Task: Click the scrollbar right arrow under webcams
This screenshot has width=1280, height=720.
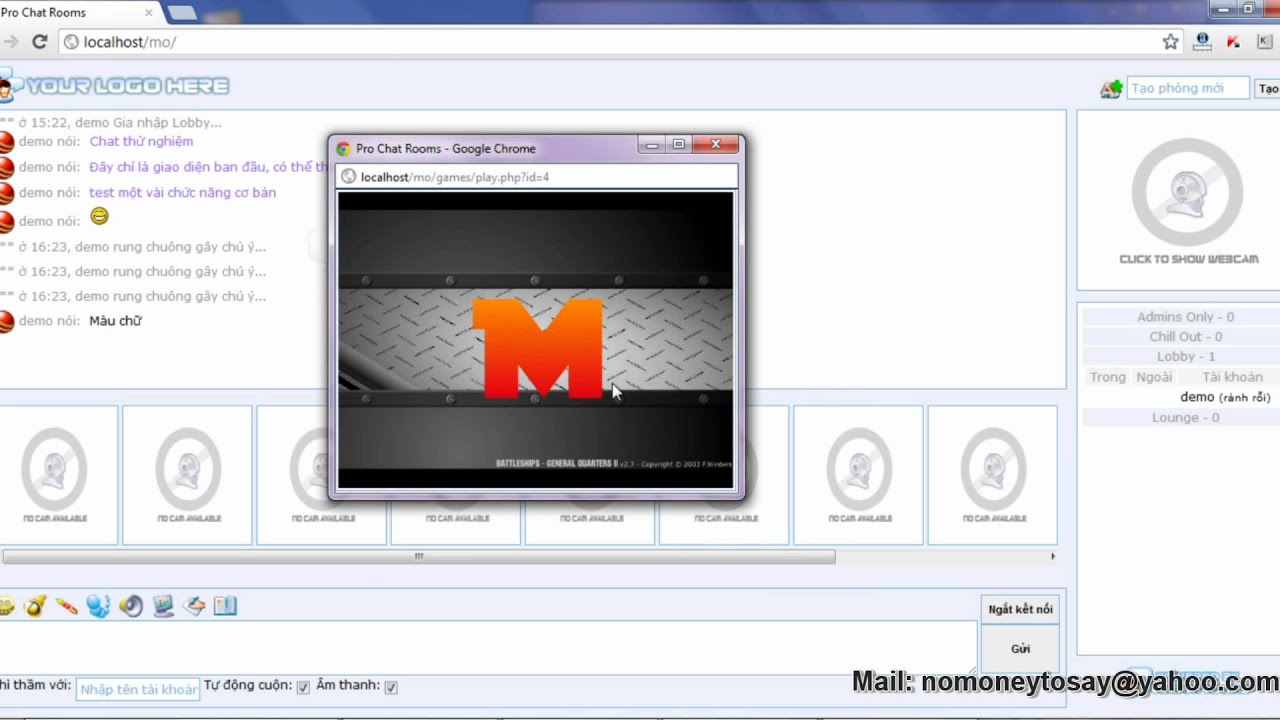Action: (1052, 557)
